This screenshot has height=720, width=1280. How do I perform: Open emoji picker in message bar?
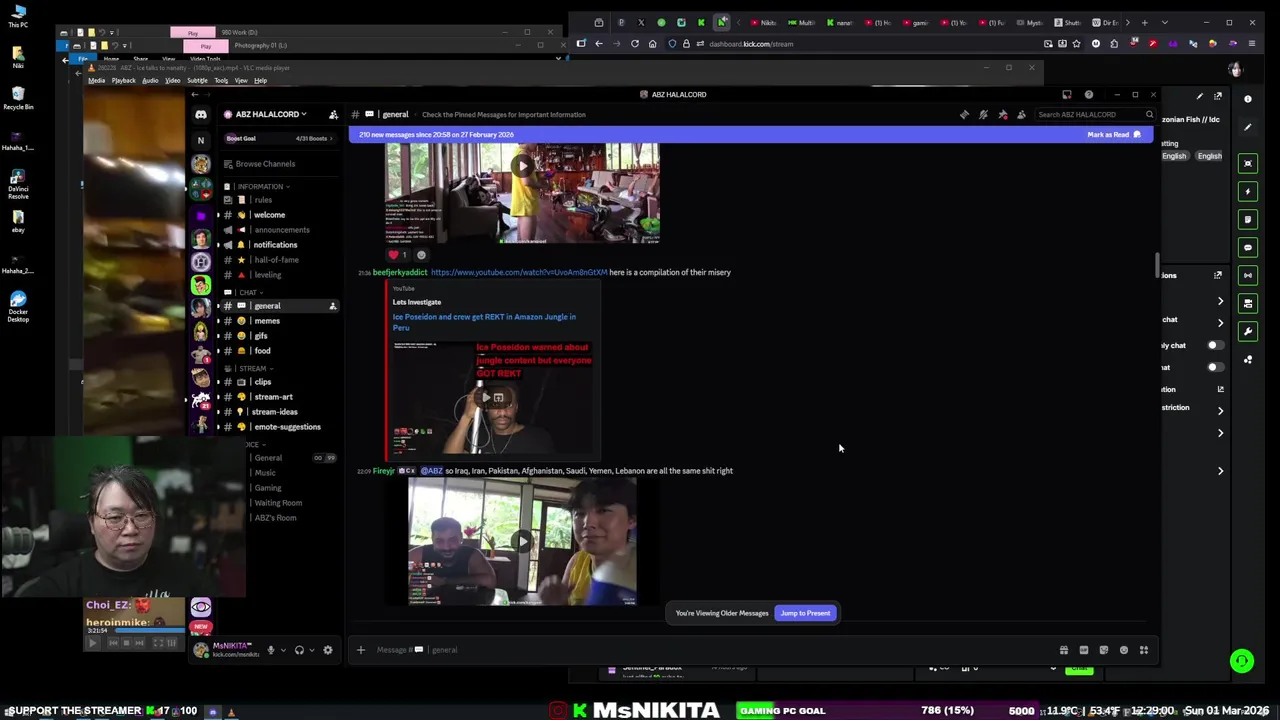tap(1124, 650)
